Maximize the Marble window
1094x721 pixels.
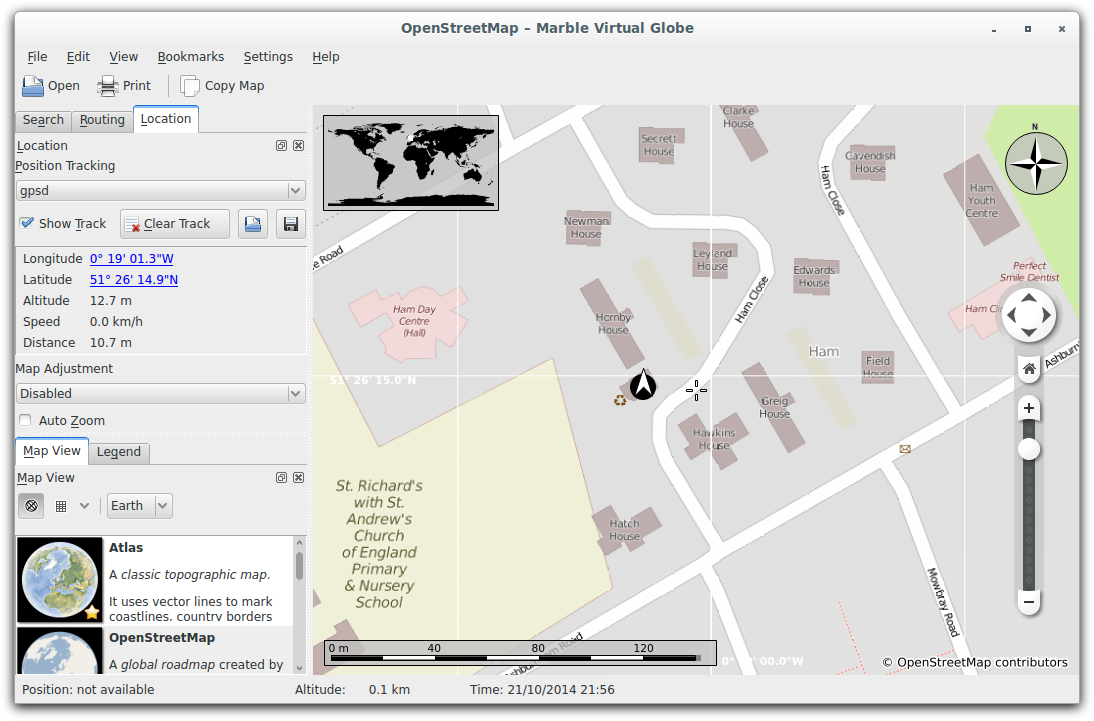point(1028,29)
